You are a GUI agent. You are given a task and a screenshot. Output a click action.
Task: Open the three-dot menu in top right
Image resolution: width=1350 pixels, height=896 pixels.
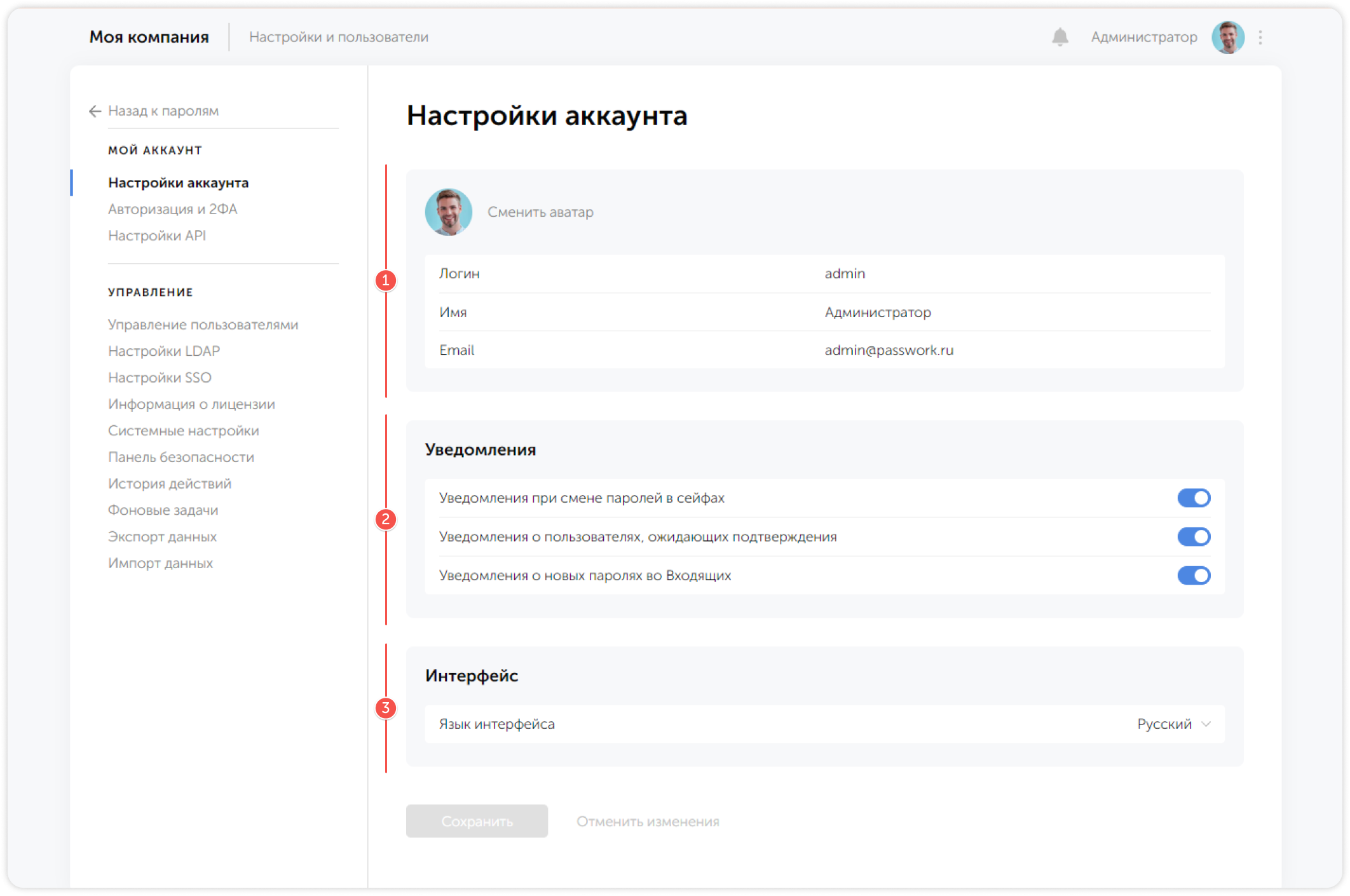pyautogui.click(x=1261, y=37)
